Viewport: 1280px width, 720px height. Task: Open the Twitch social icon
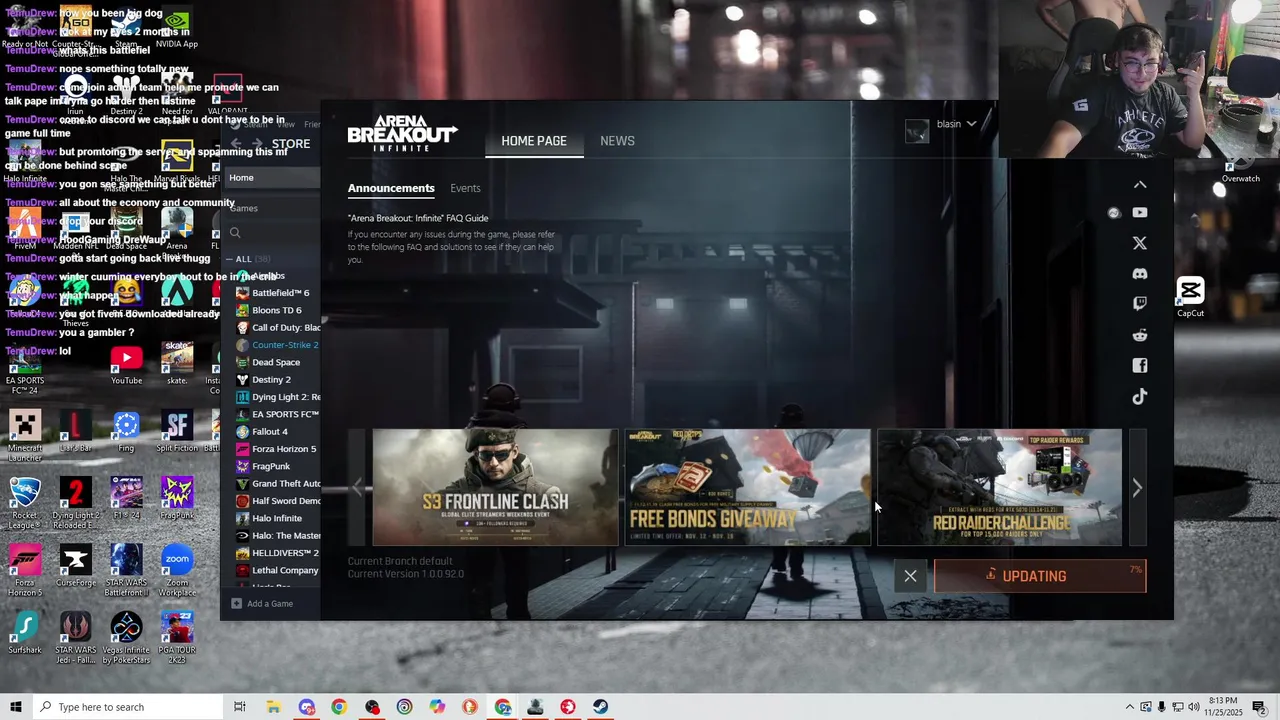tap(1140, 304)
